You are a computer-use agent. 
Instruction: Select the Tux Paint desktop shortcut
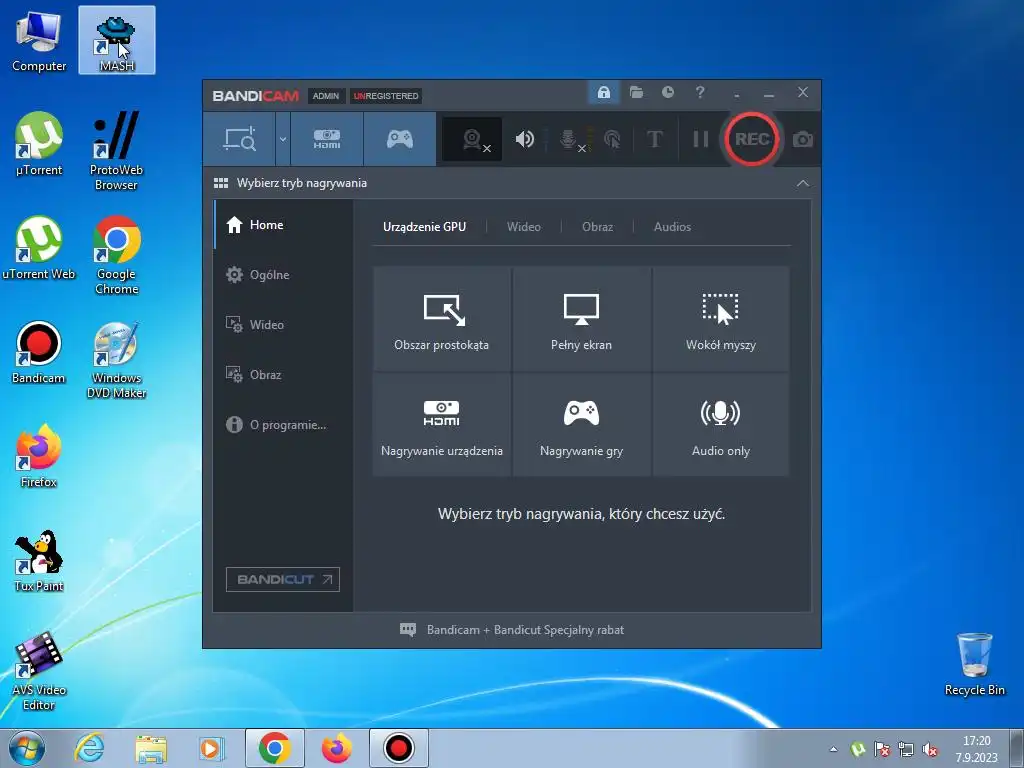(39, 560)
